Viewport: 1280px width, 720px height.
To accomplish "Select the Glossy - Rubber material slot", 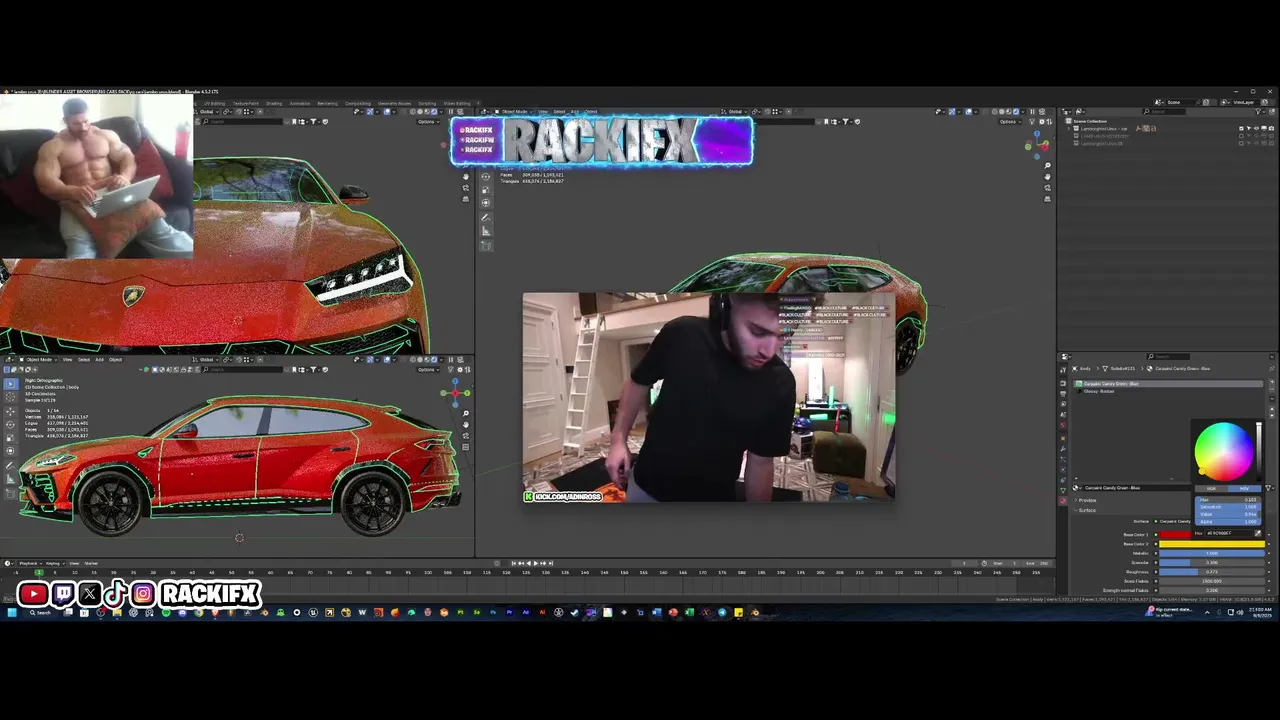I will pyautogui.click(x=1168, y=391).
